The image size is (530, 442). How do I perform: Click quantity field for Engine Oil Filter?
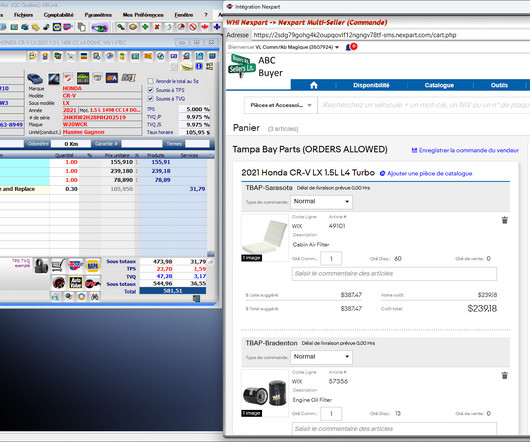coord(331,414)
